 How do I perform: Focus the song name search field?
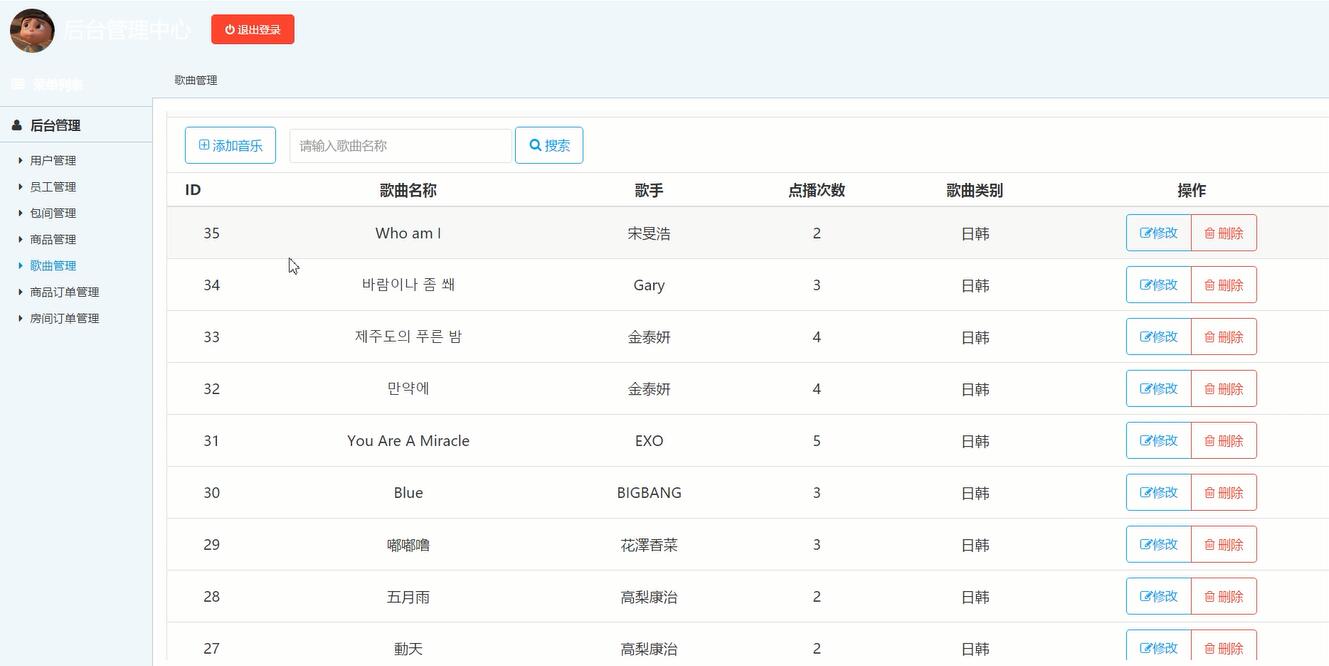point(400,145)
